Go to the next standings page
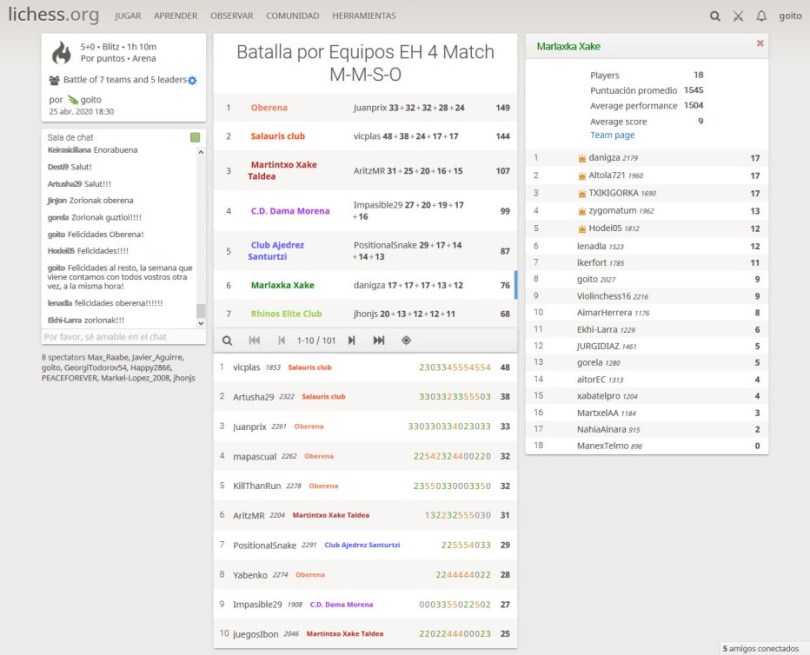 point(351,340)
